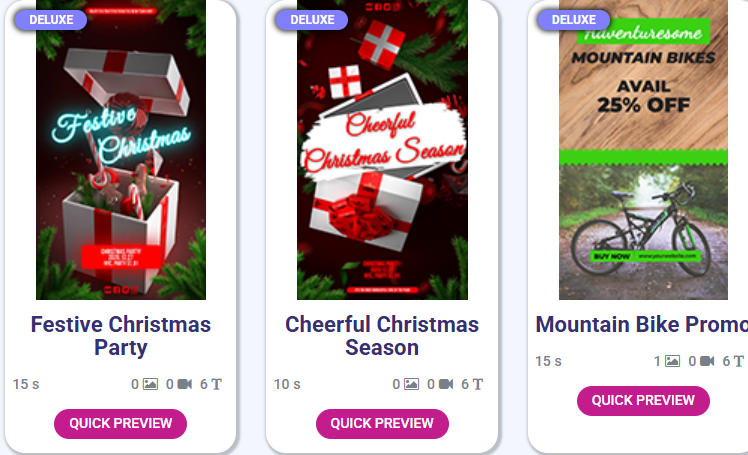Click text count icon on Cheerful Christmas Season card
The width and height of the screenshot is (748, 455).
[477, 384]
